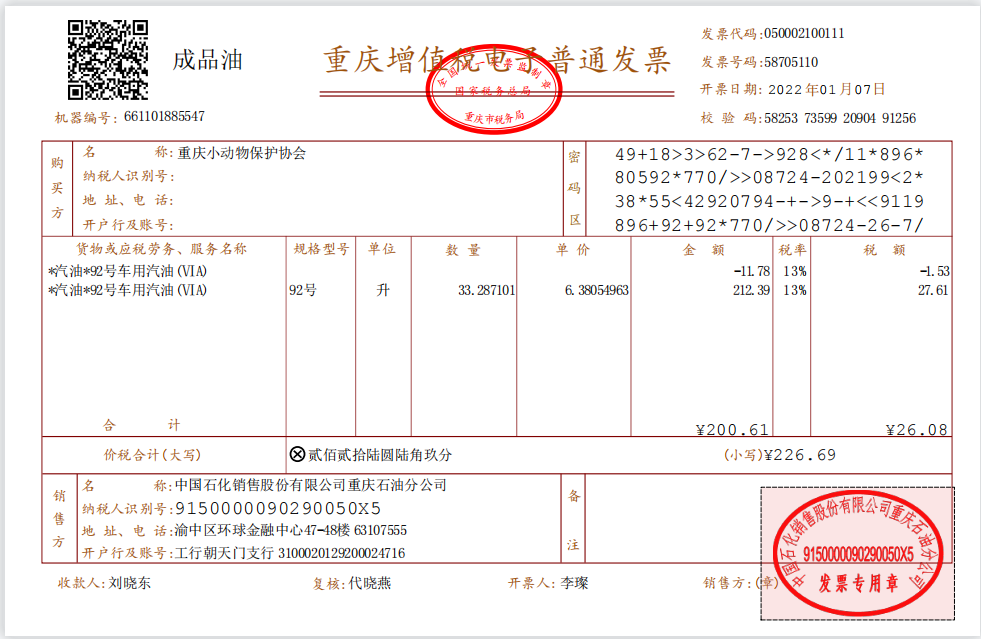Viewport: 981px width, 639px height.
Task: Select machine number 661101885547
Action: click(164, 116)
